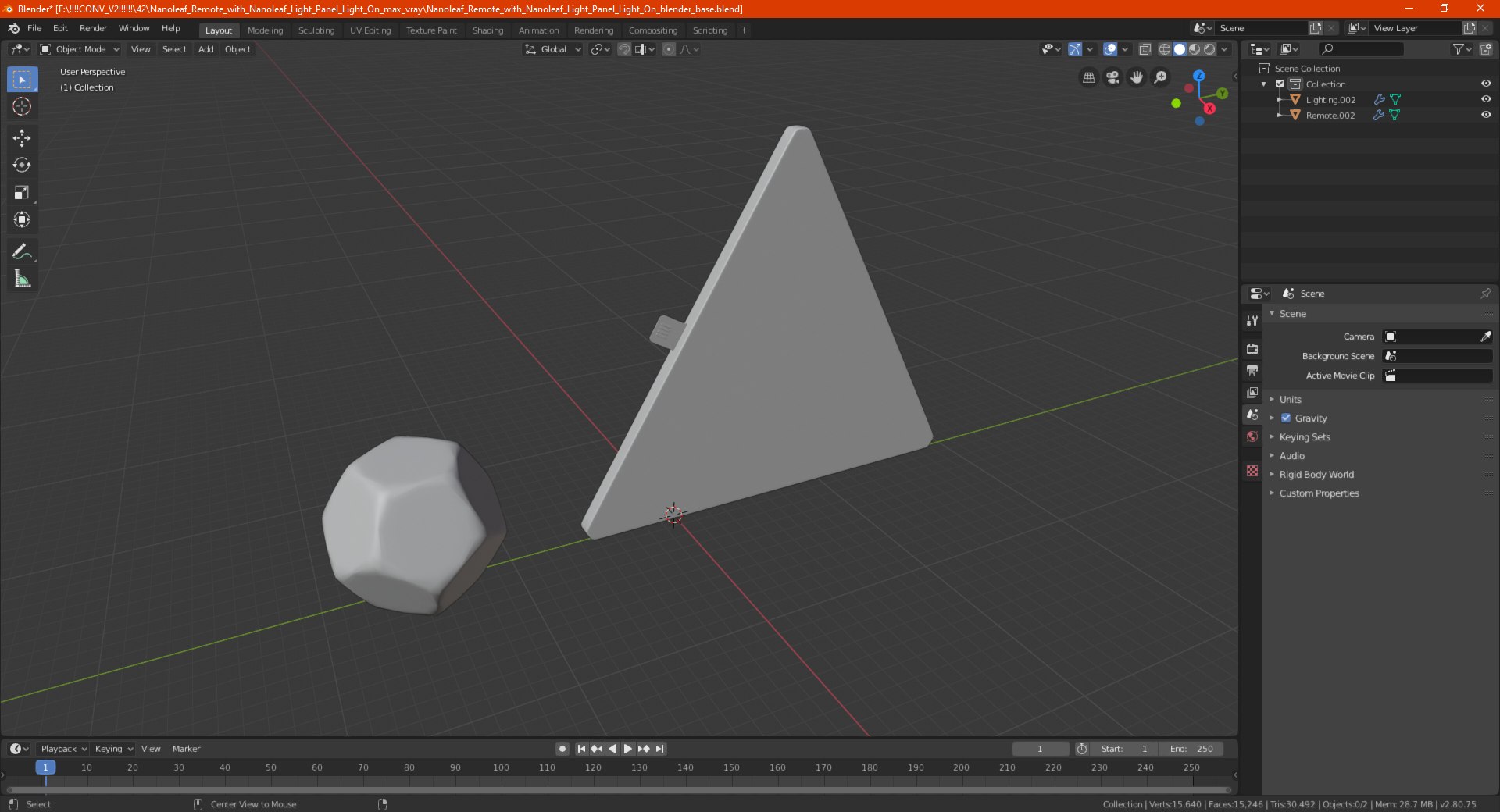Click the zoom view magnifier icon
This screenshot has height=812, width=1500.
[x=1161, y=77]
